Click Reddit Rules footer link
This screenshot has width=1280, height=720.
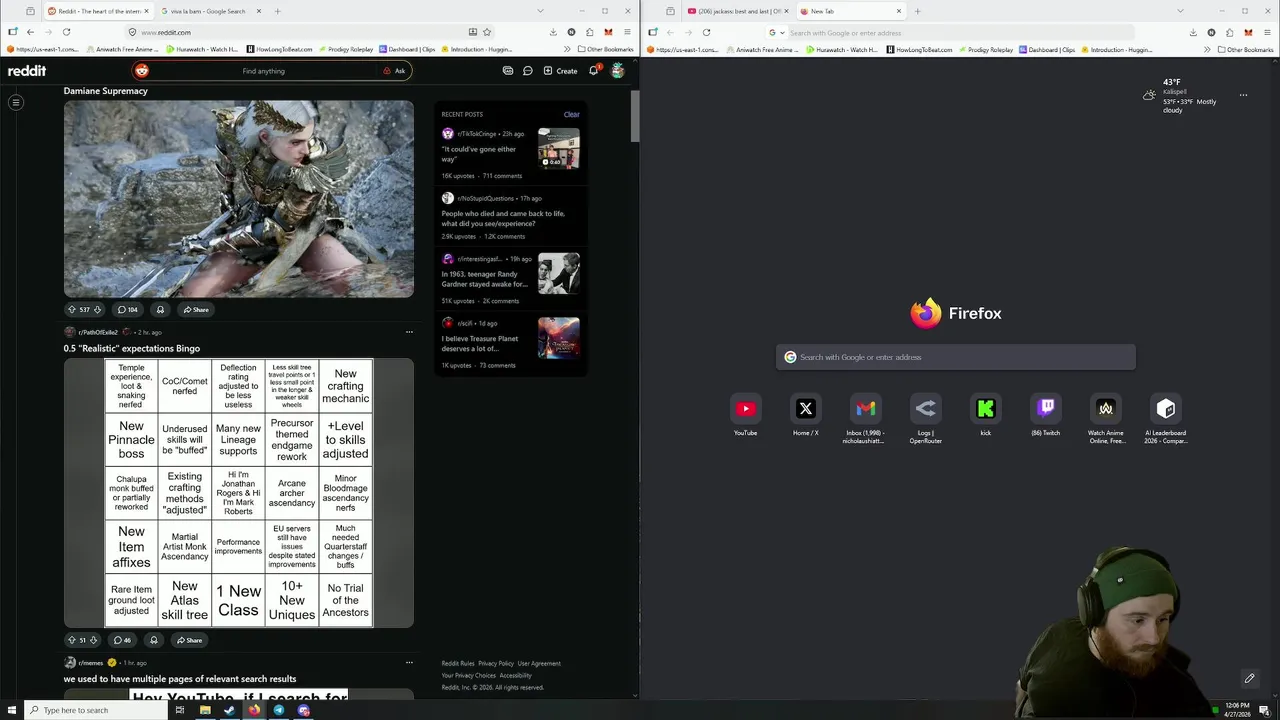[458, 663]
